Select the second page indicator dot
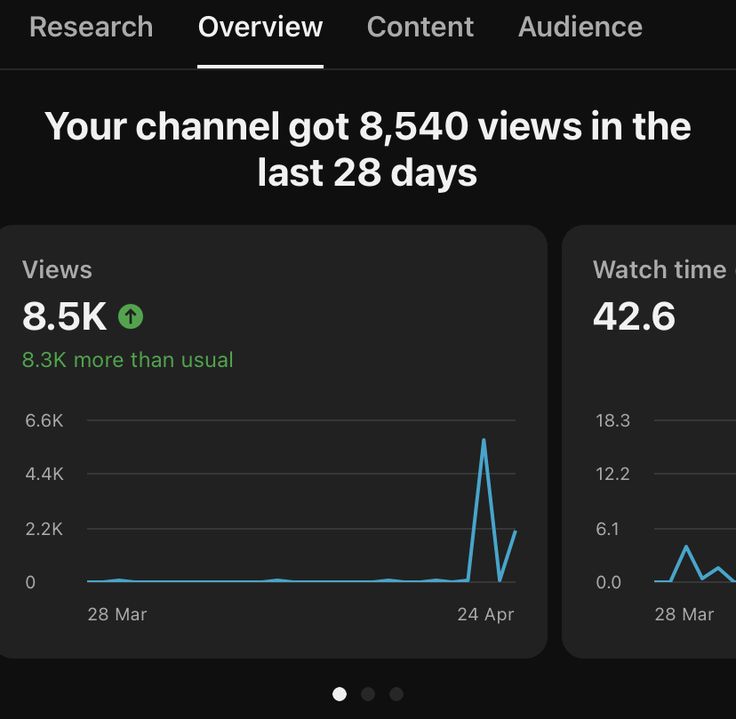This screenshot has height=719, width=736. [x=368, y=694]
